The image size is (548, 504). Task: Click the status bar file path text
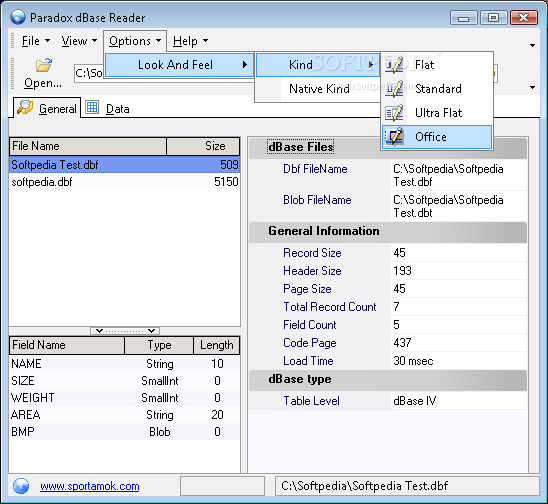point(365,486)
